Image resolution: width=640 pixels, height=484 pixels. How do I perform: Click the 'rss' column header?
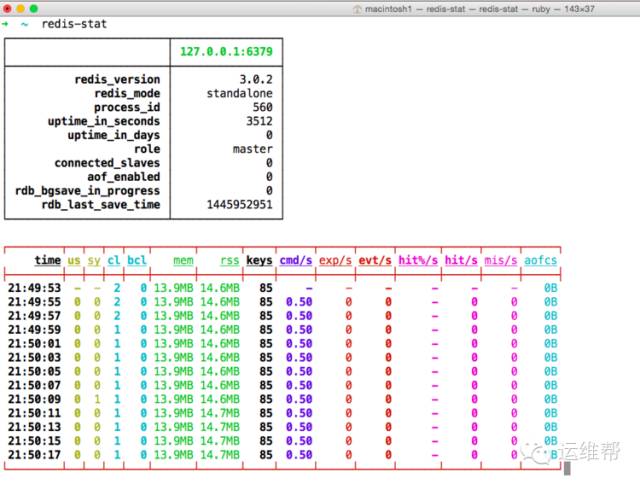229,260
